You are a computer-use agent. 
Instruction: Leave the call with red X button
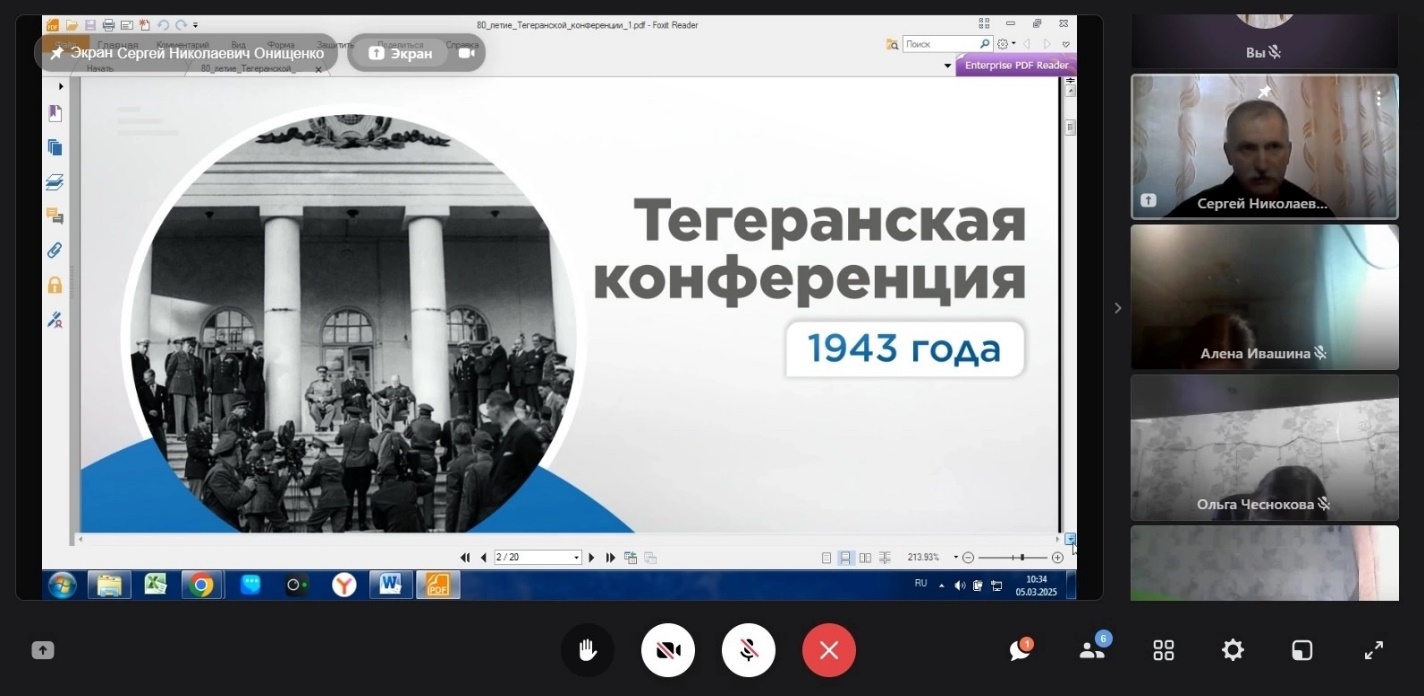coord(829,651)
